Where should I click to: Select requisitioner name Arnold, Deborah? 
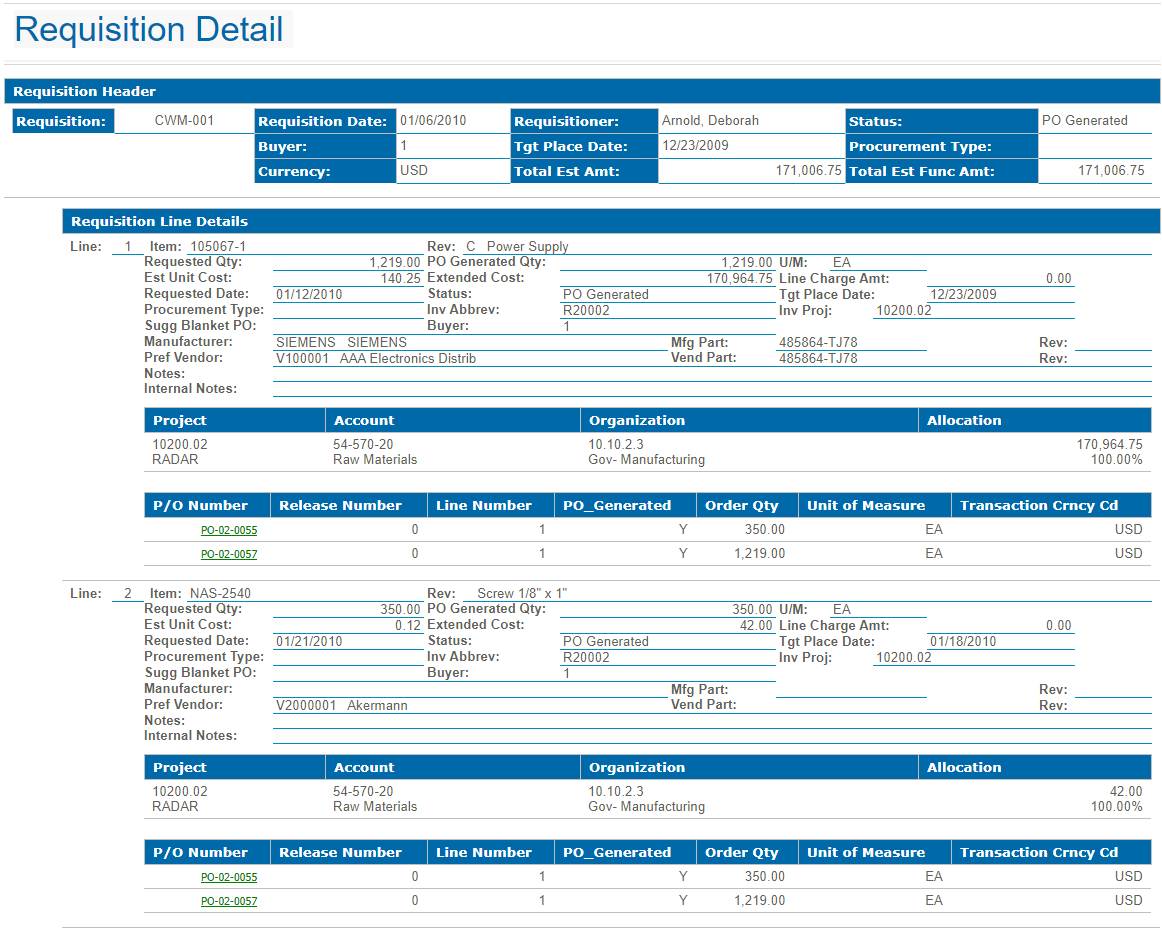click(710, 121)
